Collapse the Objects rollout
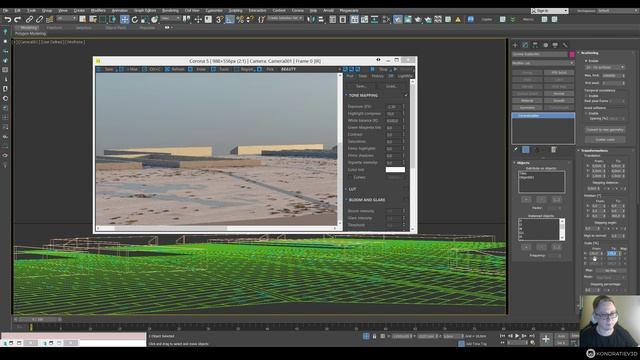 pyautogui.click(x=514, y=163)
